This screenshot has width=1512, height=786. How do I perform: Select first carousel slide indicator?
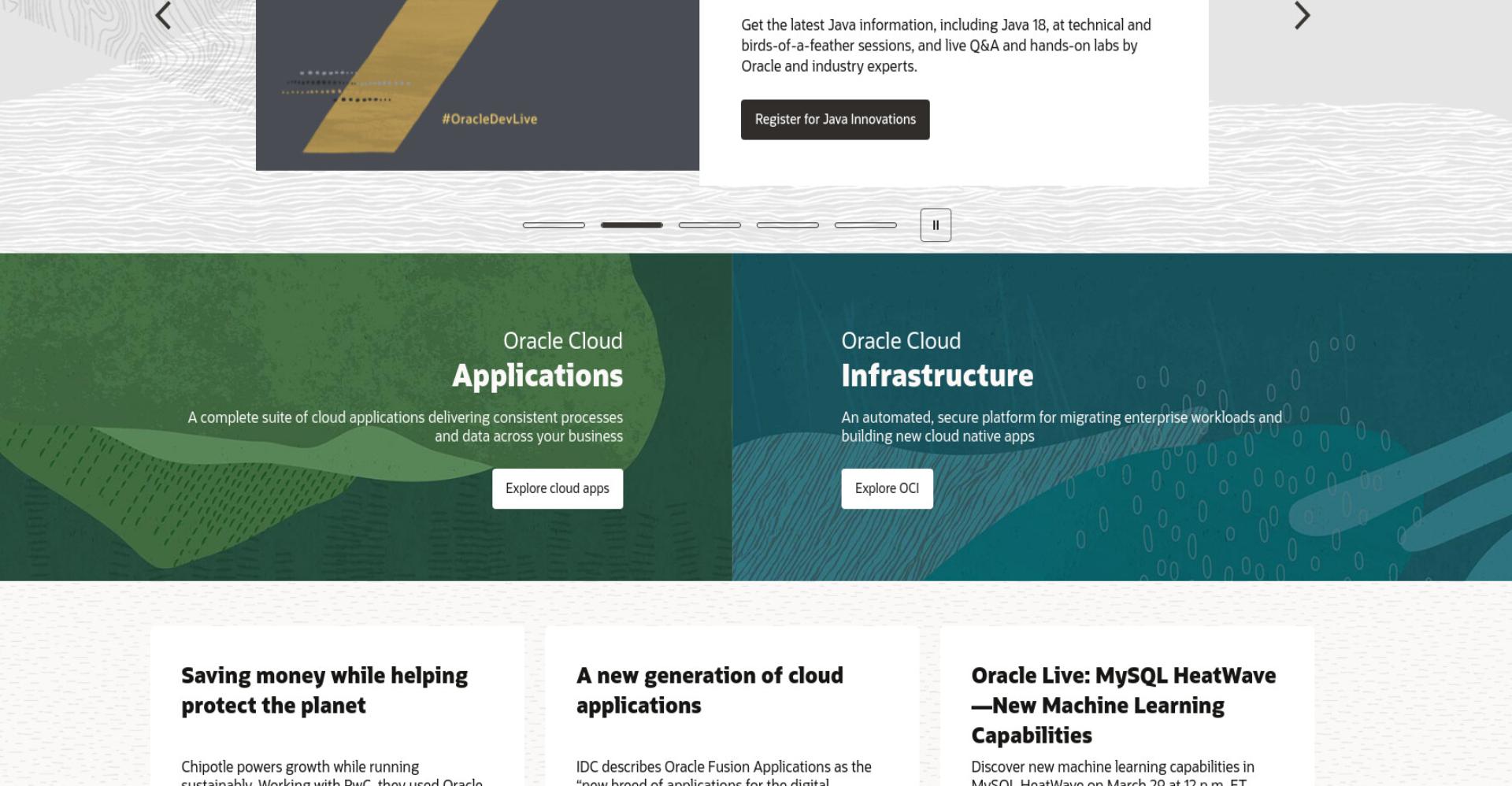[554, 225]
